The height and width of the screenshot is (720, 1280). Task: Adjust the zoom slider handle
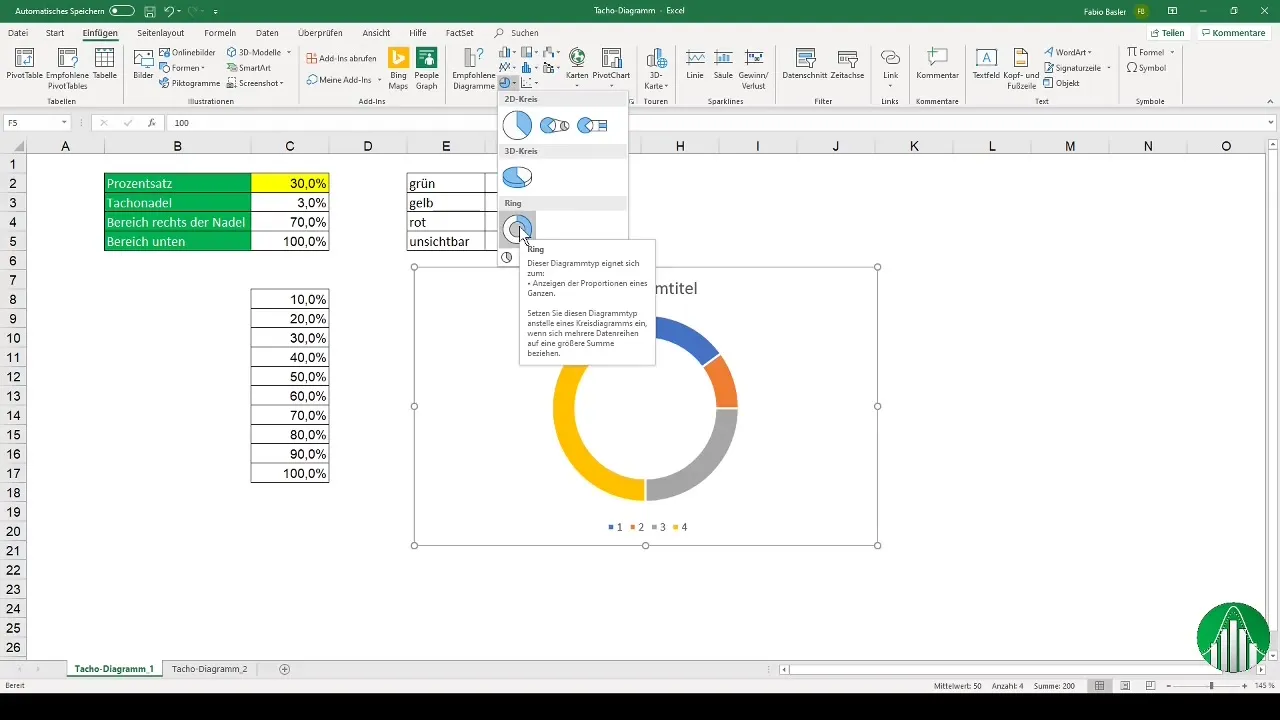(x=1211, y=686)
